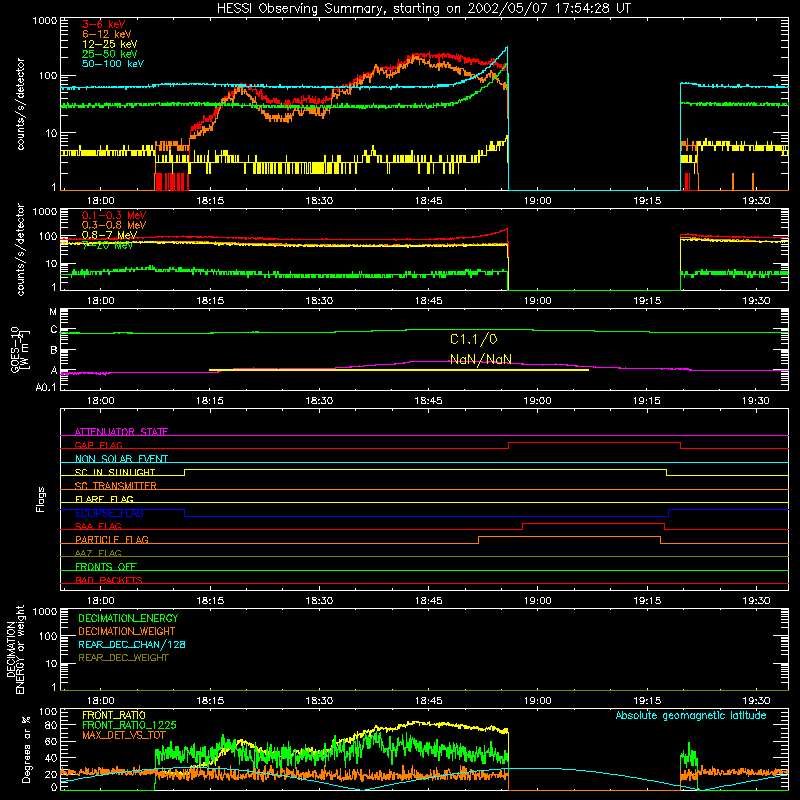
Task: Click the HESSI Observing Summary title text
Action: coord(423,9)
